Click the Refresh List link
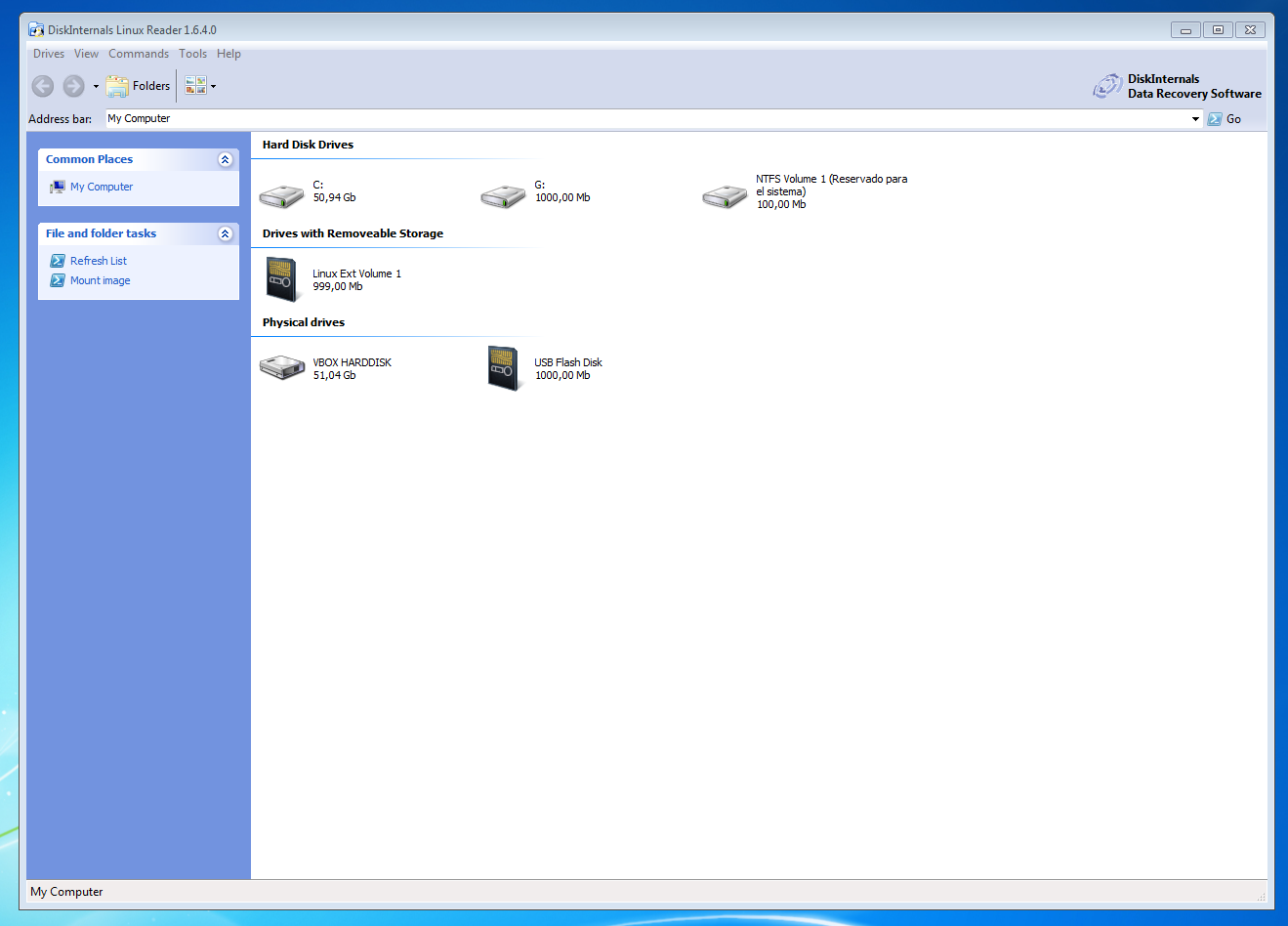1288x926 pixels. click(x=99, y=261)
